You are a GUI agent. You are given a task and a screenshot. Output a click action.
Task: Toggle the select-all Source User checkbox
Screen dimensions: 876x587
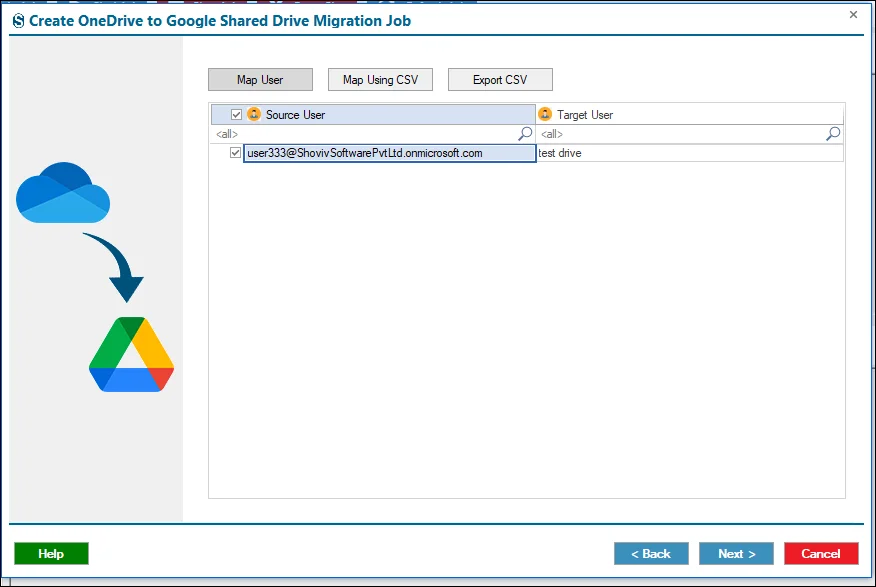(236, 114)
